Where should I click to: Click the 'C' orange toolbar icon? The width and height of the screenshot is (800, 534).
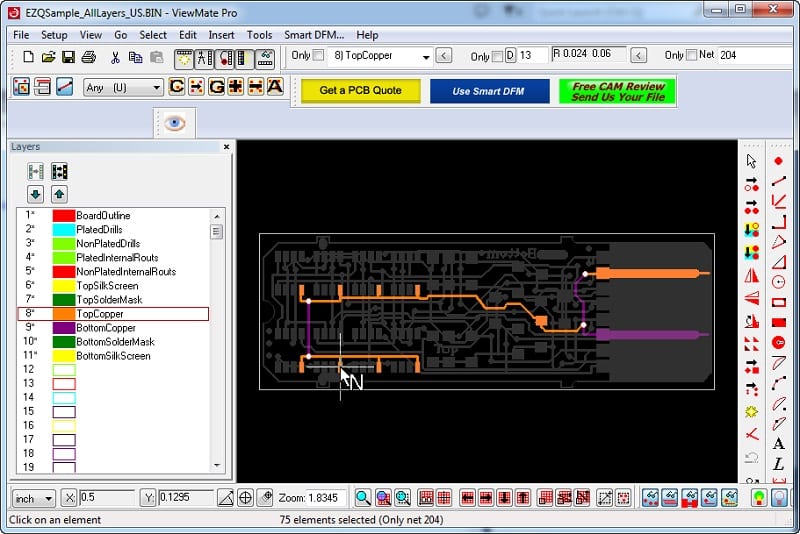[177, 87]
